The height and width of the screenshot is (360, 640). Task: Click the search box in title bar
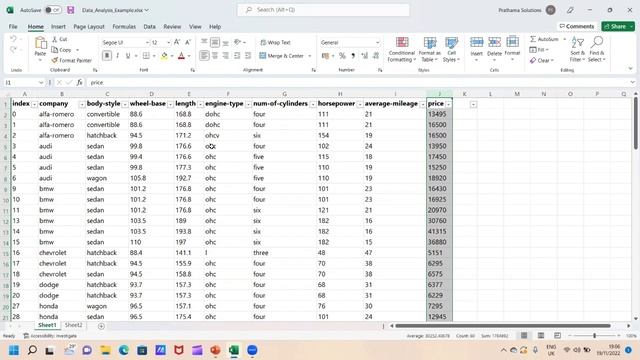323,10
